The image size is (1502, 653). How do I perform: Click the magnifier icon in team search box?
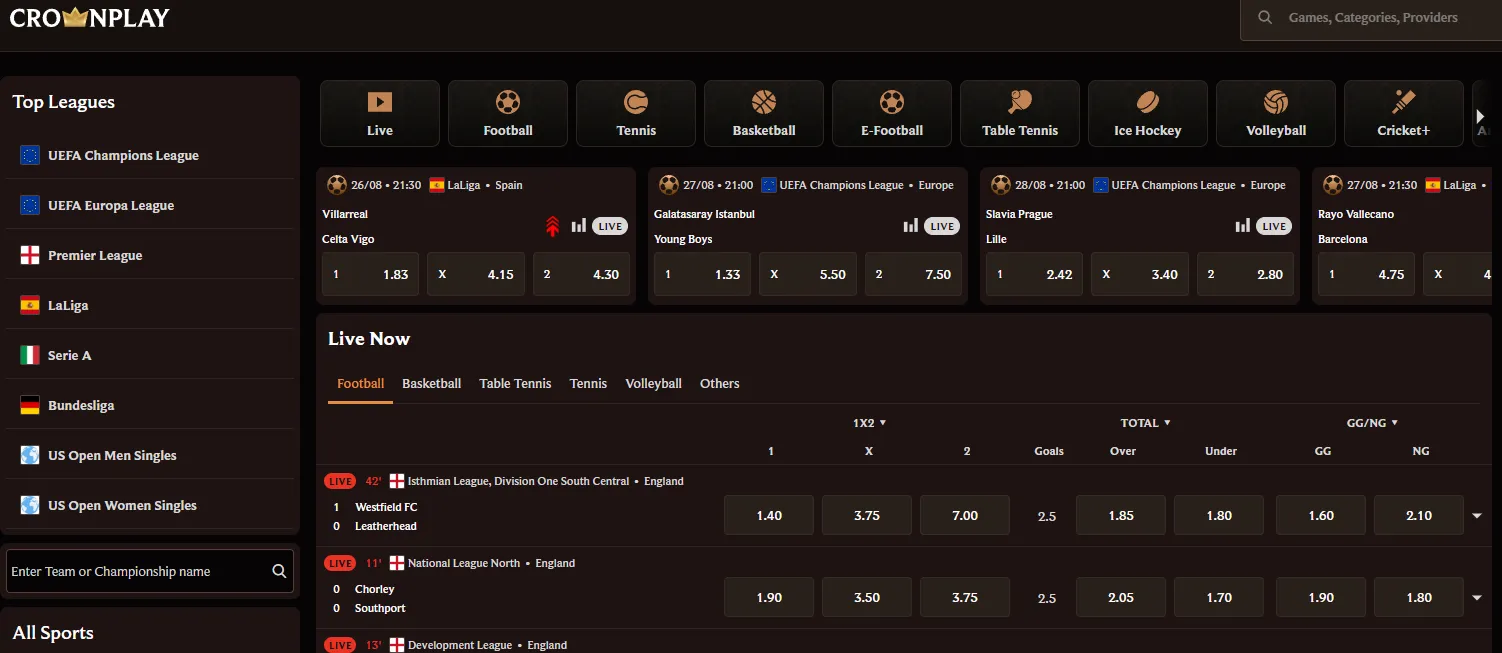[279, 571]
